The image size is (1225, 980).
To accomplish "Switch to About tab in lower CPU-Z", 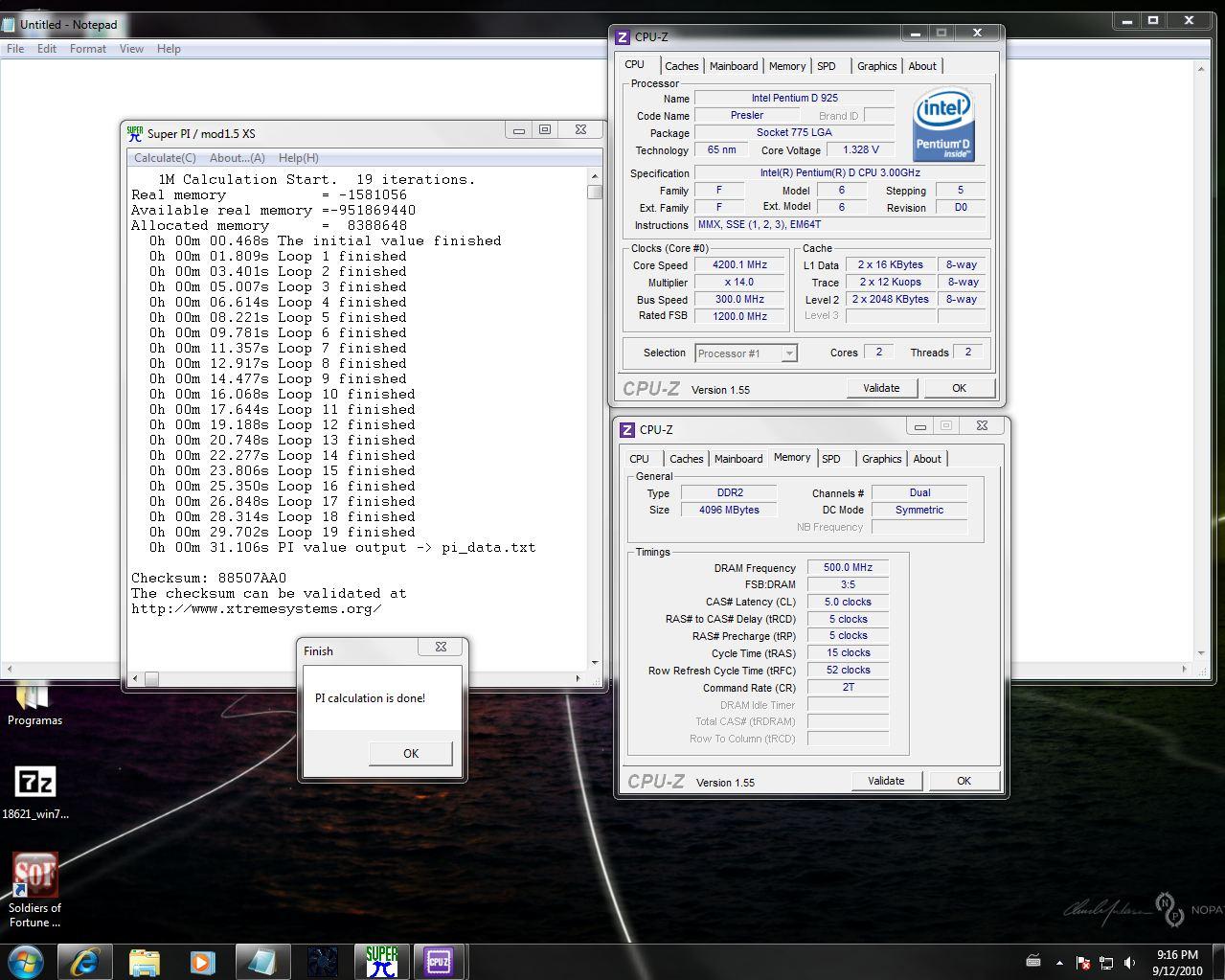I will (927, 459).
